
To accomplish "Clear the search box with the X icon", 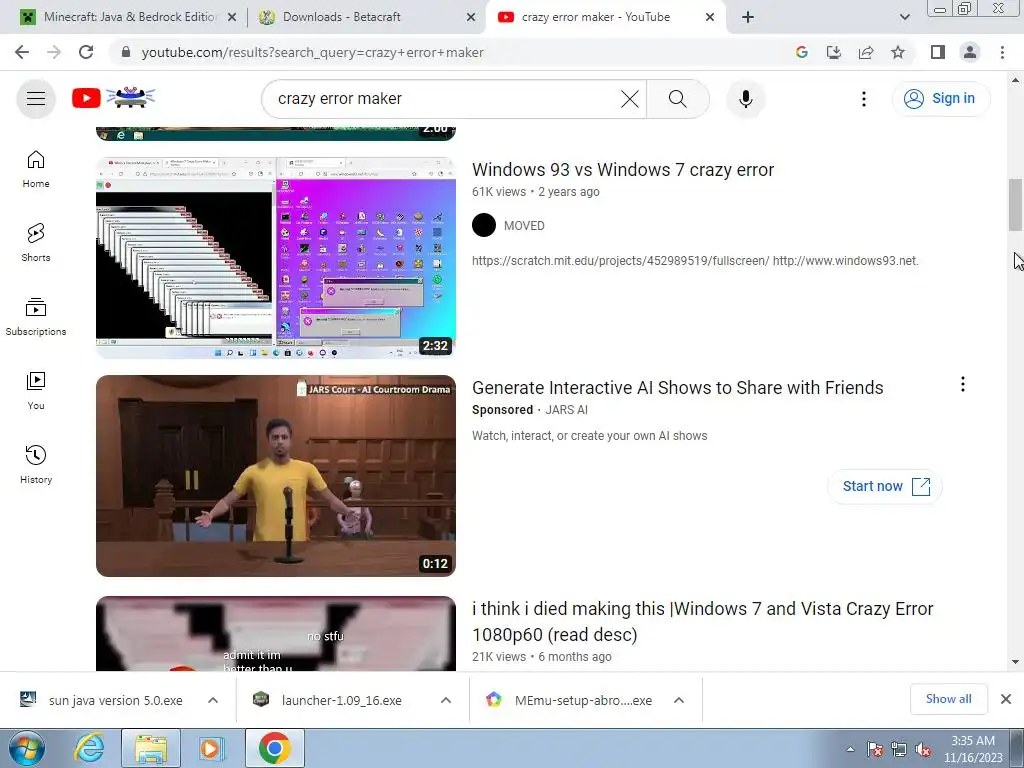I will click(x=630, y=99).
